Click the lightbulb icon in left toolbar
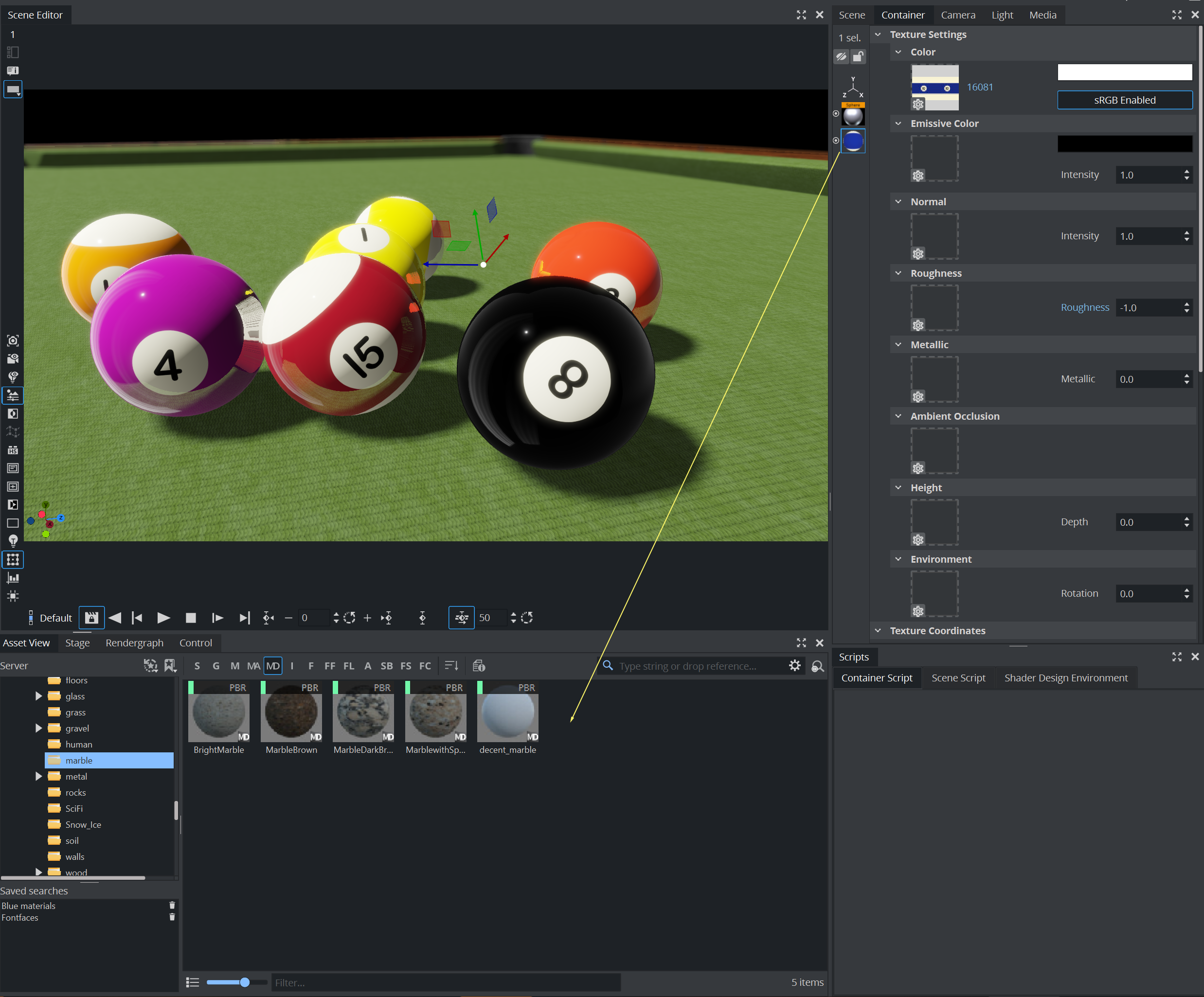1204x997 pixels. click(x=13, y=541)
